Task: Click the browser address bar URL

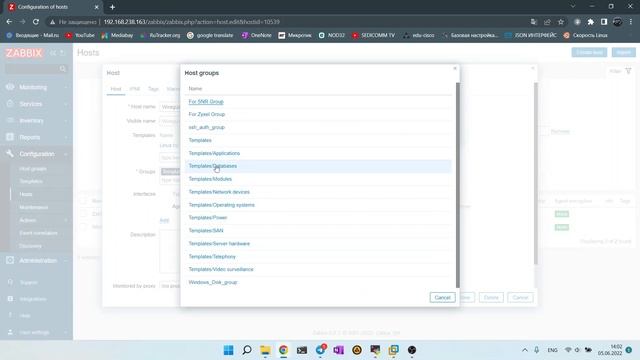Action: click(x=191, y=22)
